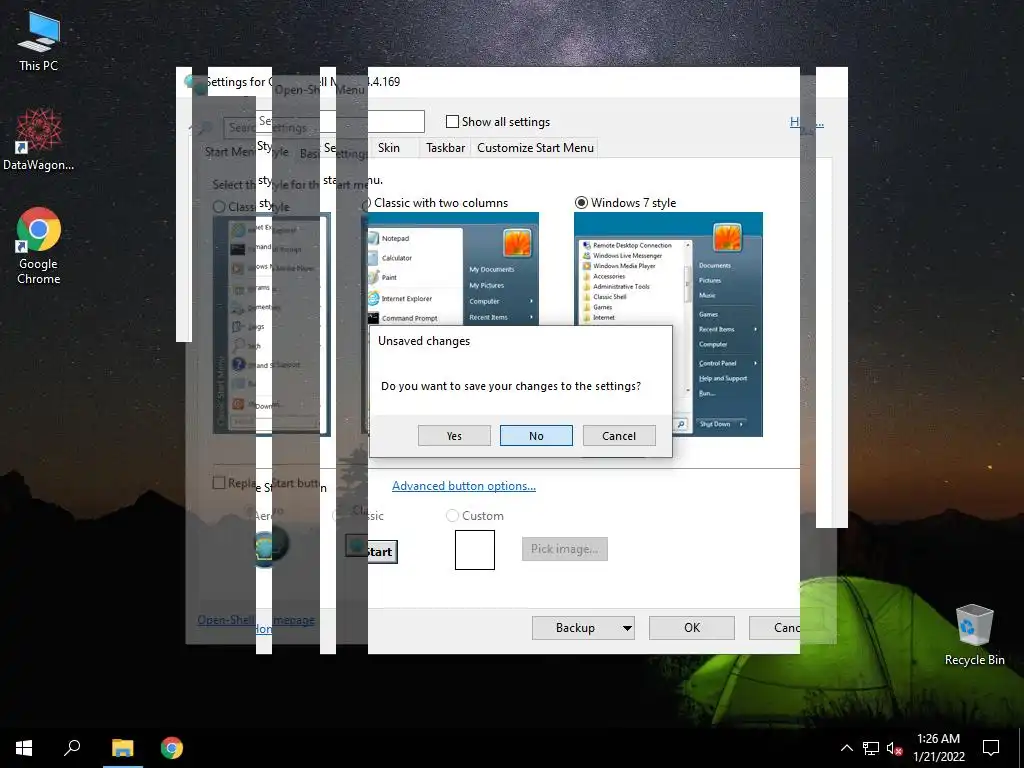Click the Open-Shell Homepage link
This screenshot has width=1024, height=768.
click(x=256, y=620)
